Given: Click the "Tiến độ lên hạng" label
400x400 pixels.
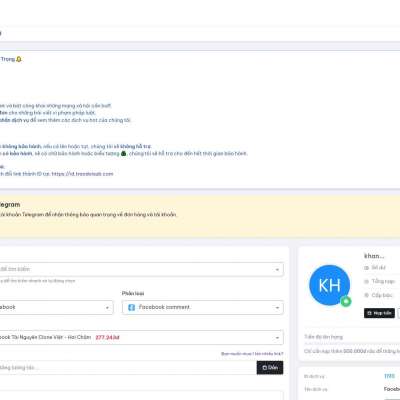Looking at the screenshot, I should coord(323,337).
